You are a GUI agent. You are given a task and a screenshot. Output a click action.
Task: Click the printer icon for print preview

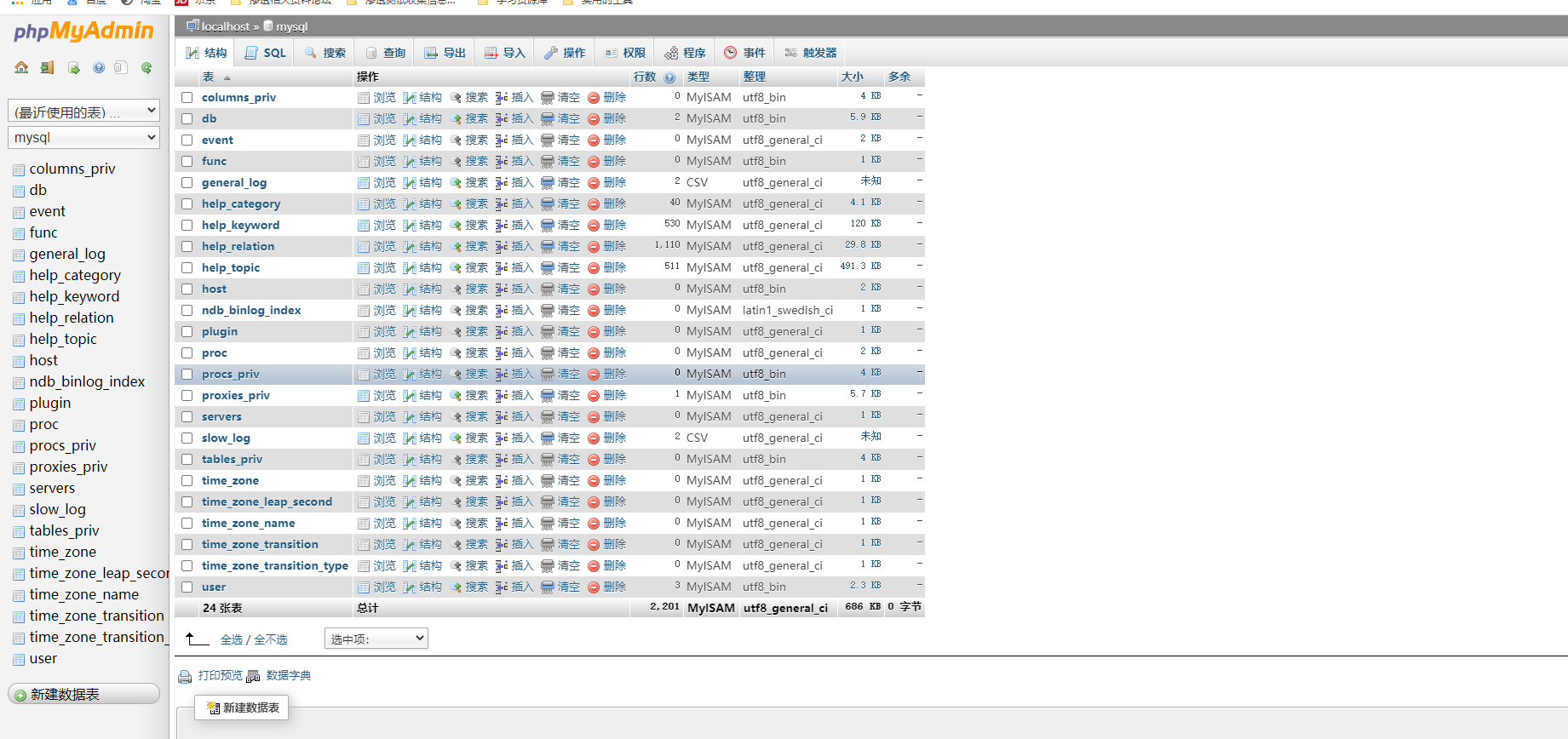pyautogui.click(x=185, y=677)
